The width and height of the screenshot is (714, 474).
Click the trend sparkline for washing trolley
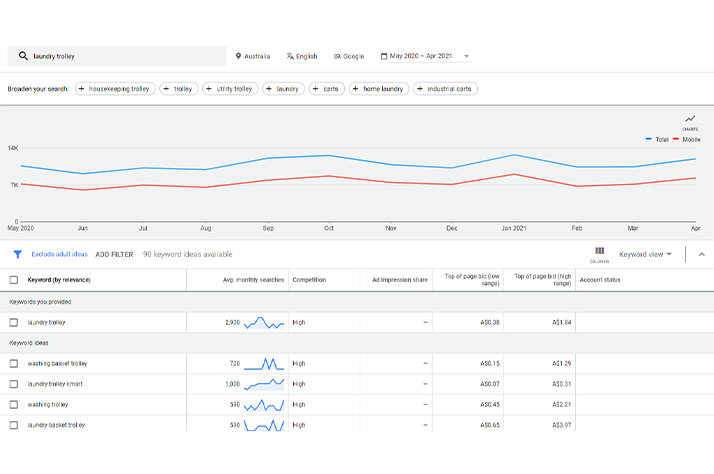click(x=264, y=404)
